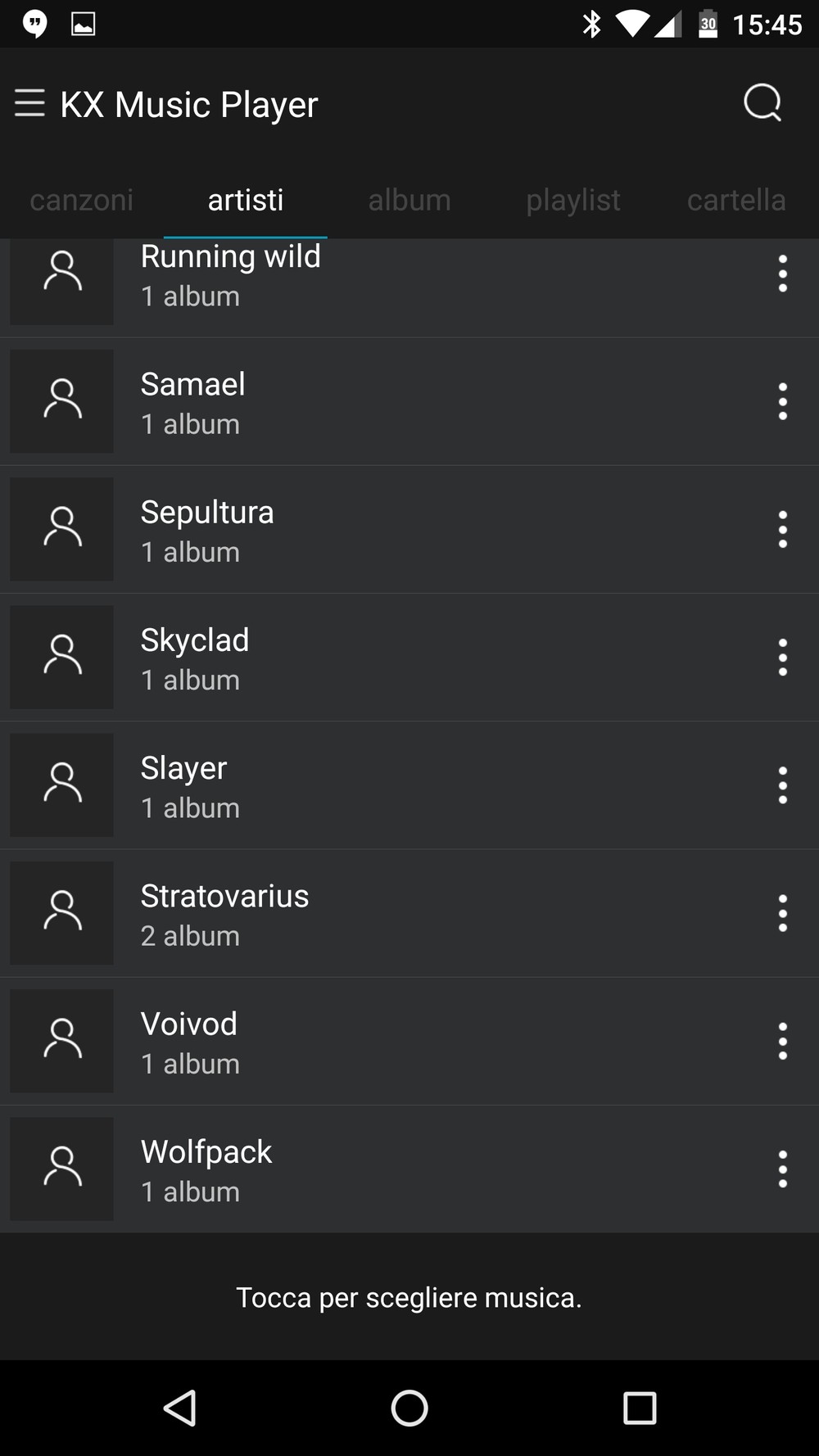Tap 'Tocca per scegliere musica' bar
Screen dimensions: 819x1456
click(409, 1297)
